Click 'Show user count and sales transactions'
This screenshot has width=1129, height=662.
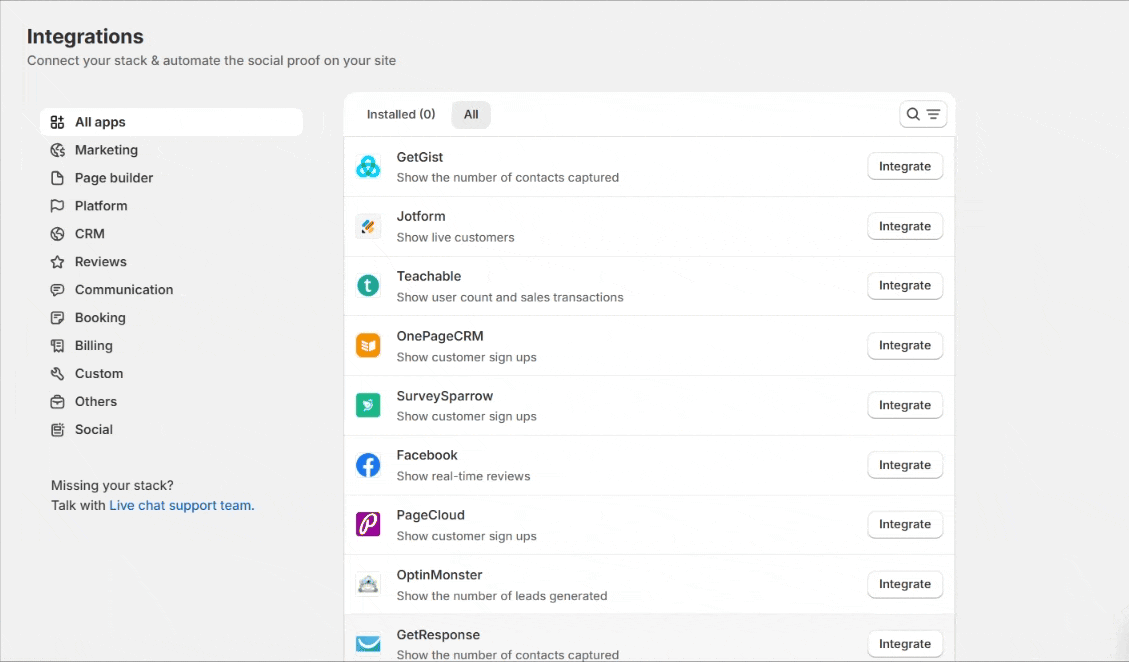(510, 298)
